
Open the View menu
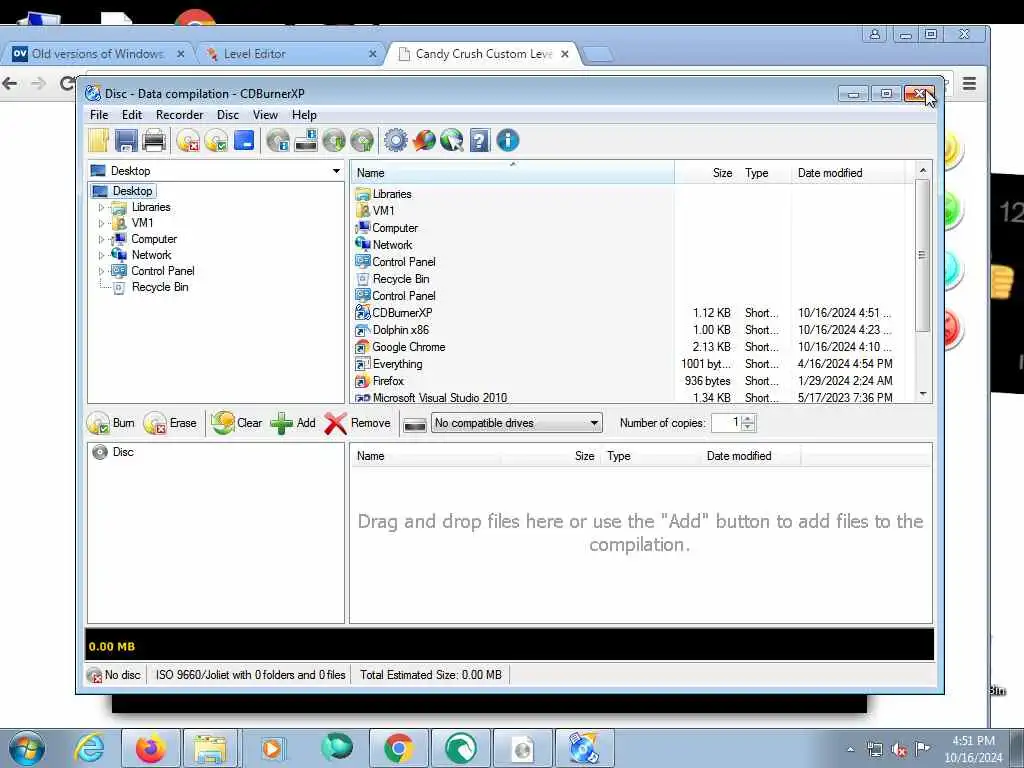[x=265, y=115]
